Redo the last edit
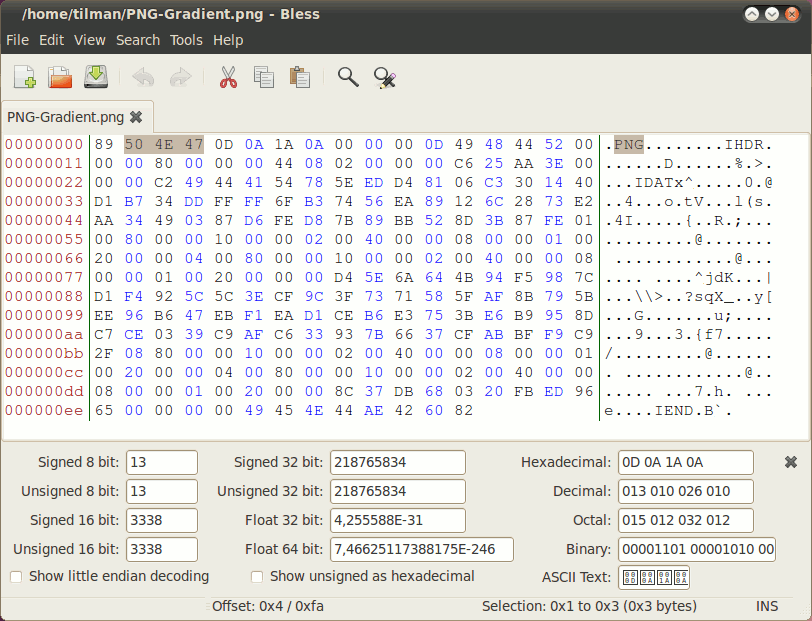Screen dimensions: 812x621 (179, 77)
